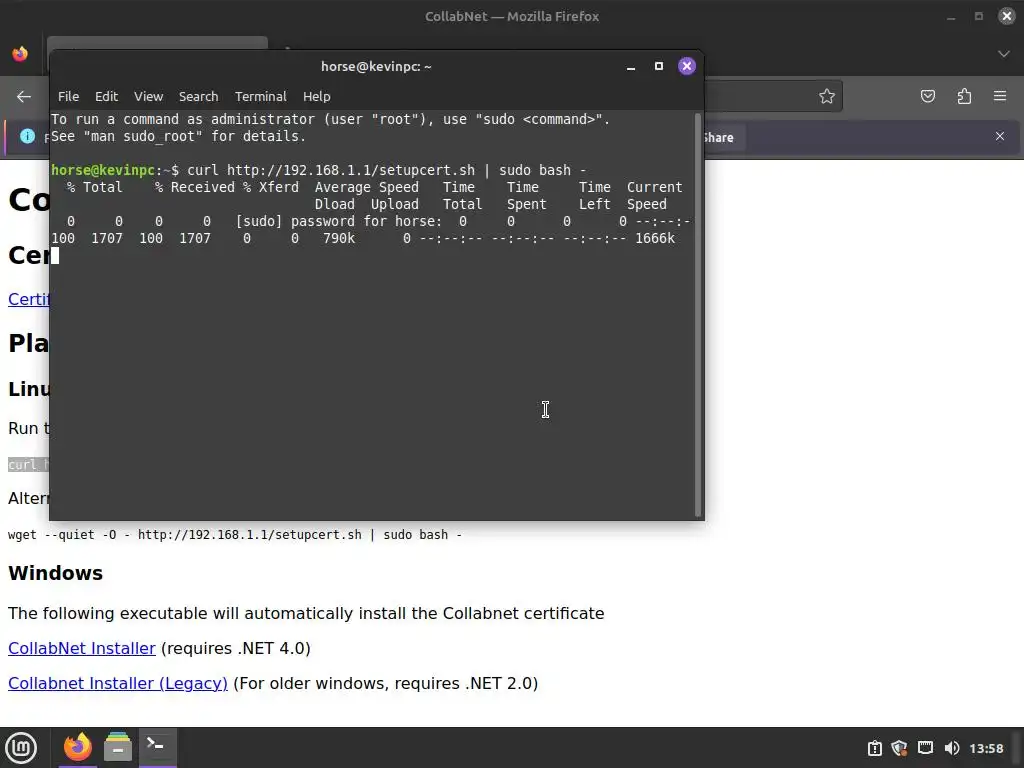The image size is (1024, 768).
Task: Open the Help menu in the terminal
Action: 317,97
